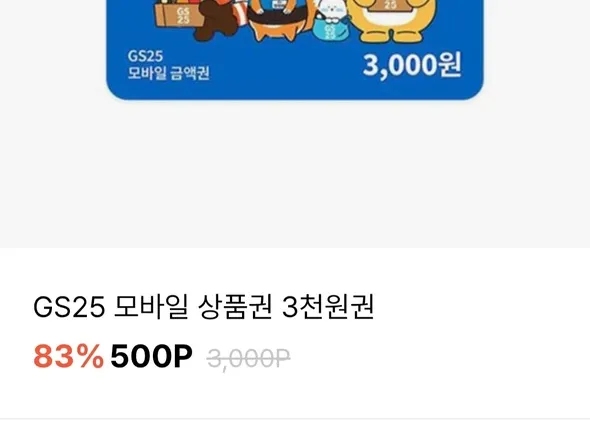Click the blue GS25 bag under the seal
The height and width of the screenshot is (443, 590).
click(x=330, y=29)
